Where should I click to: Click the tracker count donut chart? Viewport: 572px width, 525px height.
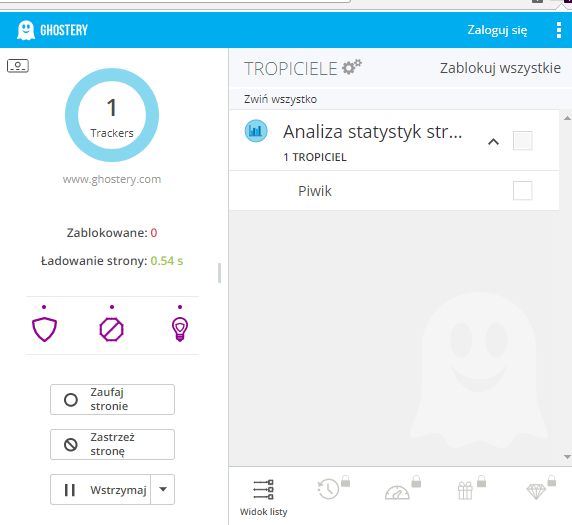[x=112, y=115]
